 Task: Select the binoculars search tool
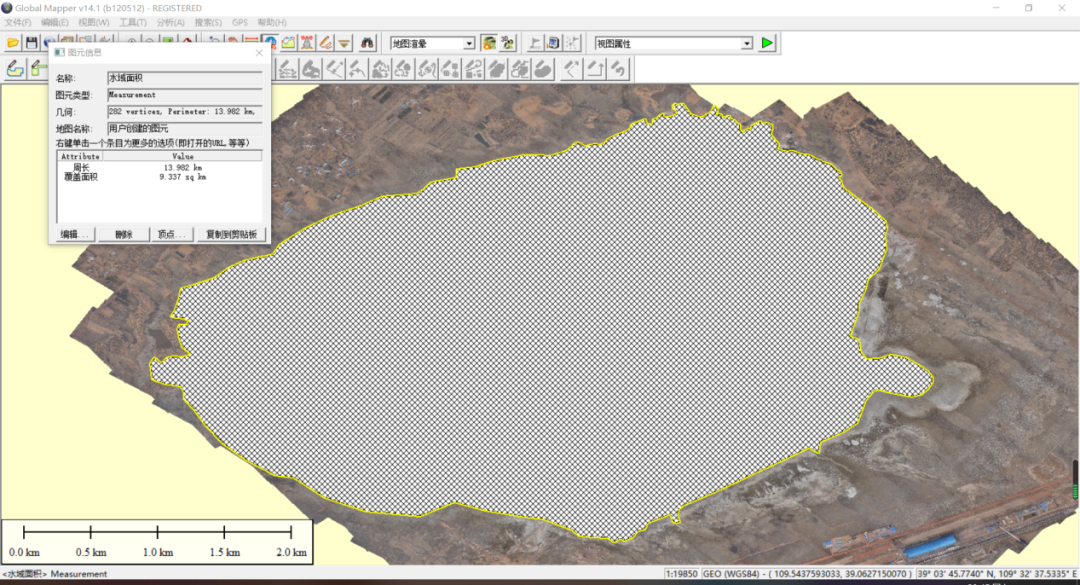[x=367, y=43]
